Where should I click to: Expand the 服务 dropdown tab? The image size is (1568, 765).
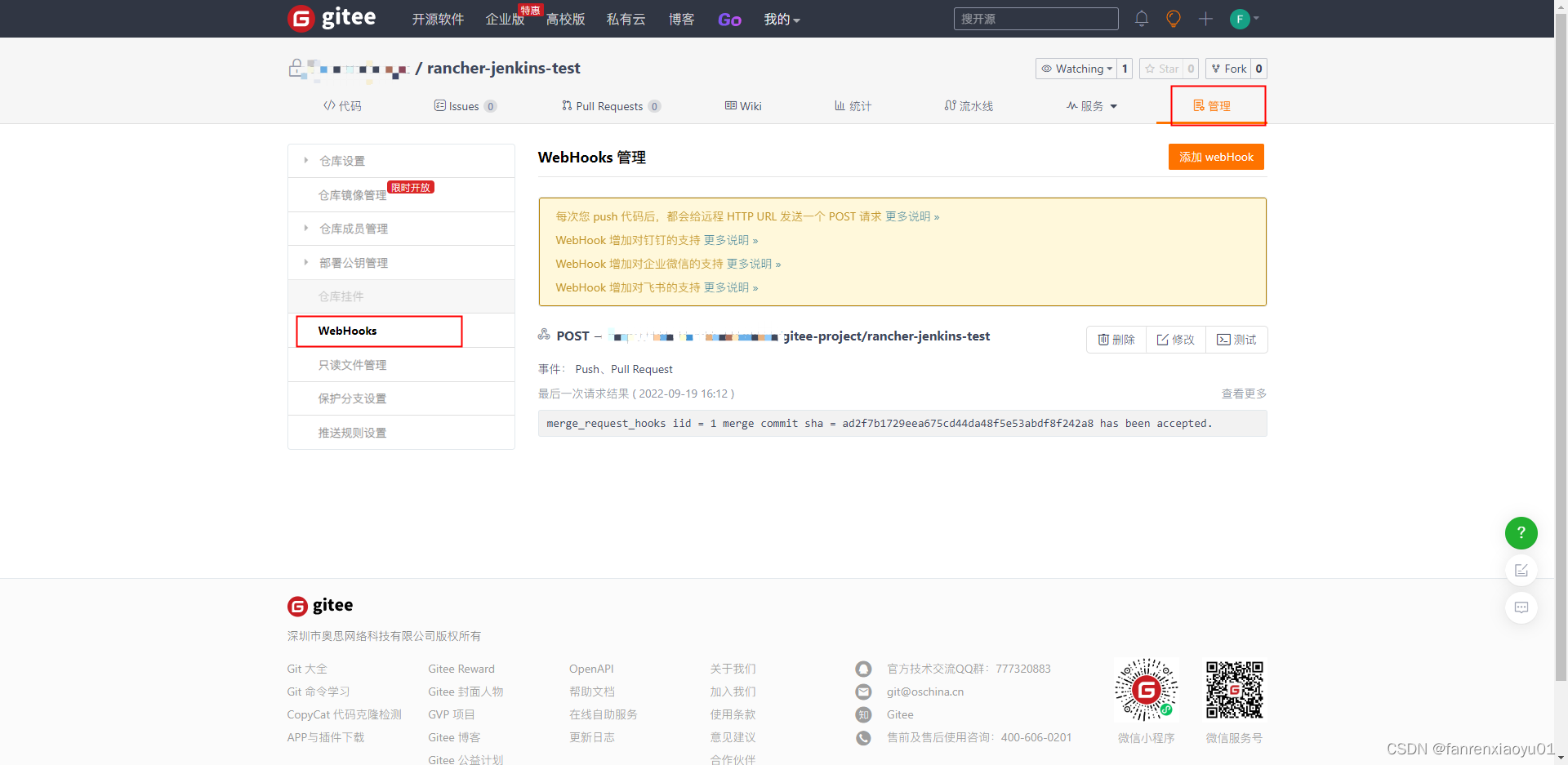point(1092,106)
